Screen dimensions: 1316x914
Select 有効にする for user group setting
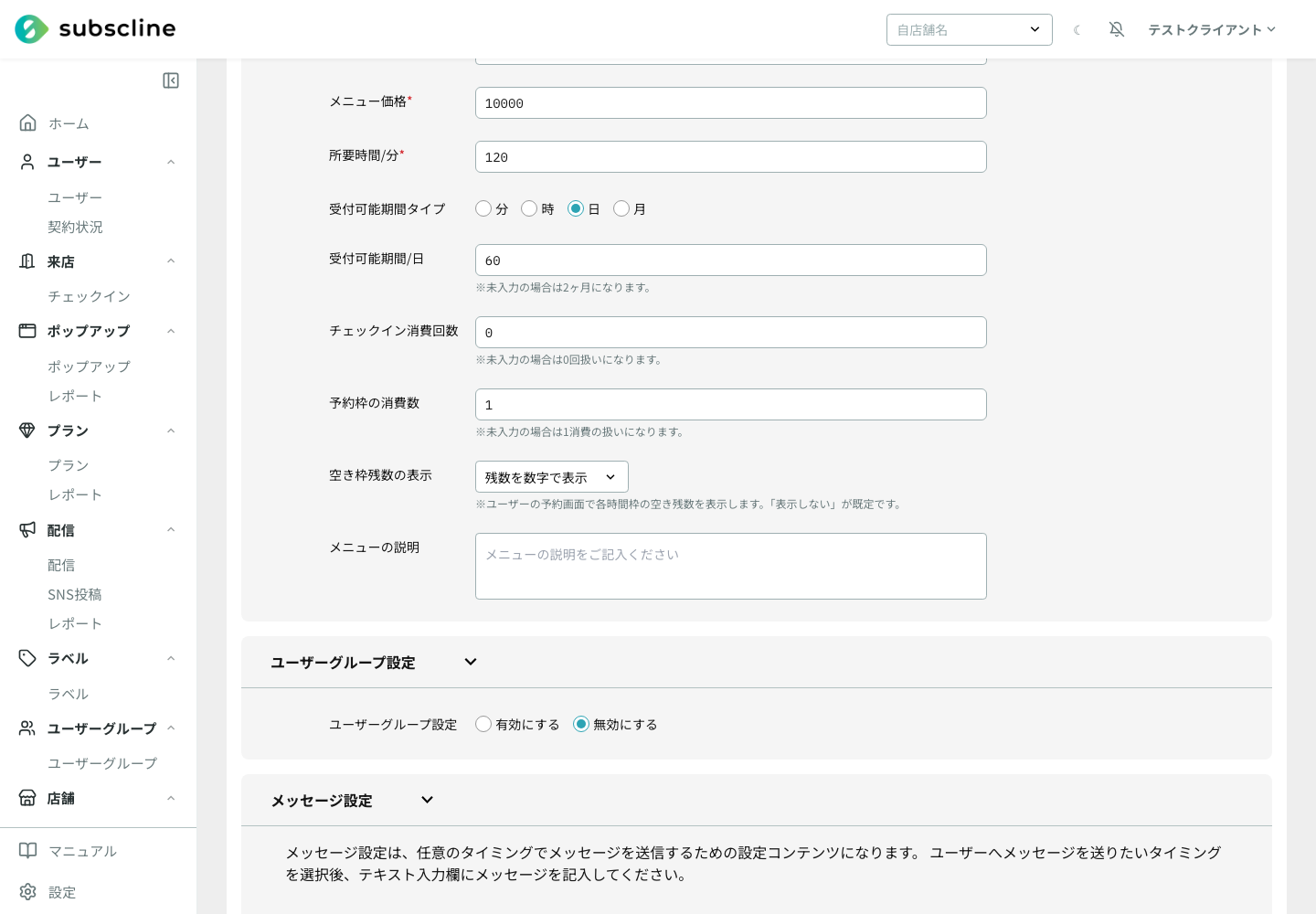[x=483, y=724]
